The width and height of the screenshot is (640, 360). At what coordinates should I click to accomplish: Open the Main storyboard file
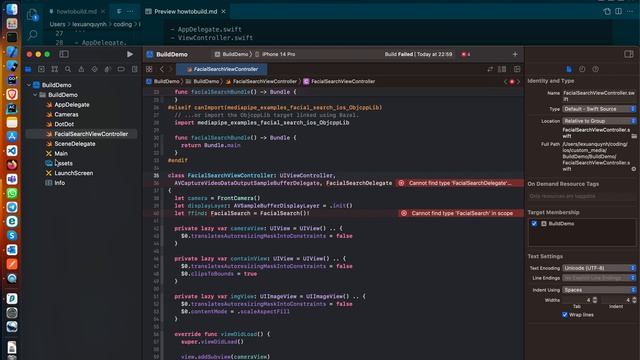(x=61, y=153)
